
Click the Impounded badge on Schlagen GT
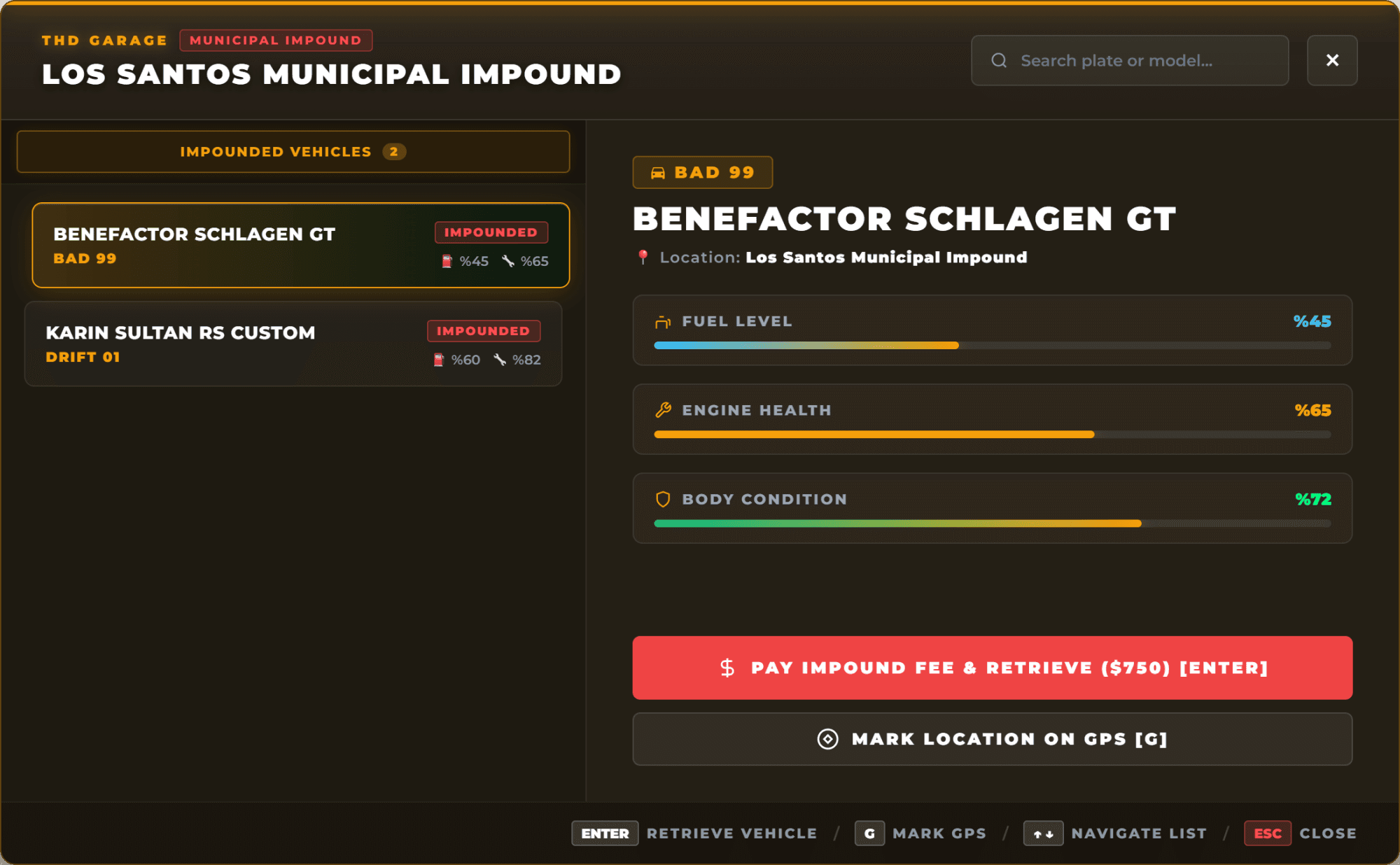(x=491, y=232)
